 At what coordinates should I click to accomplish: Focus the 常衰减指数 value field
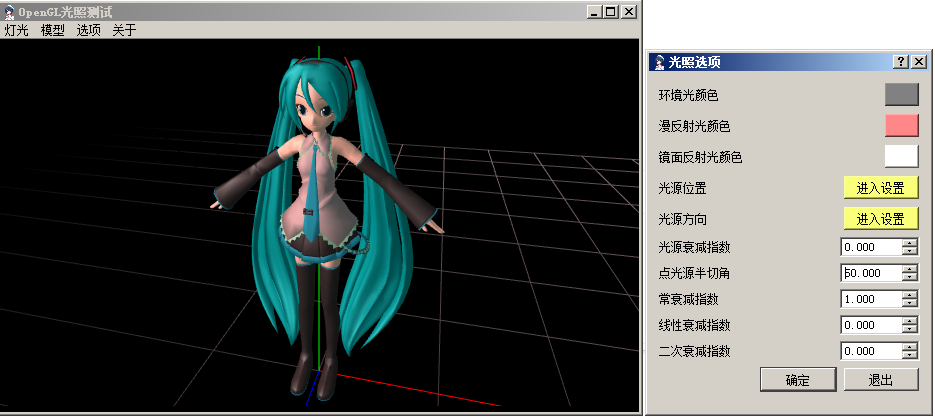(x=871, y=299)
